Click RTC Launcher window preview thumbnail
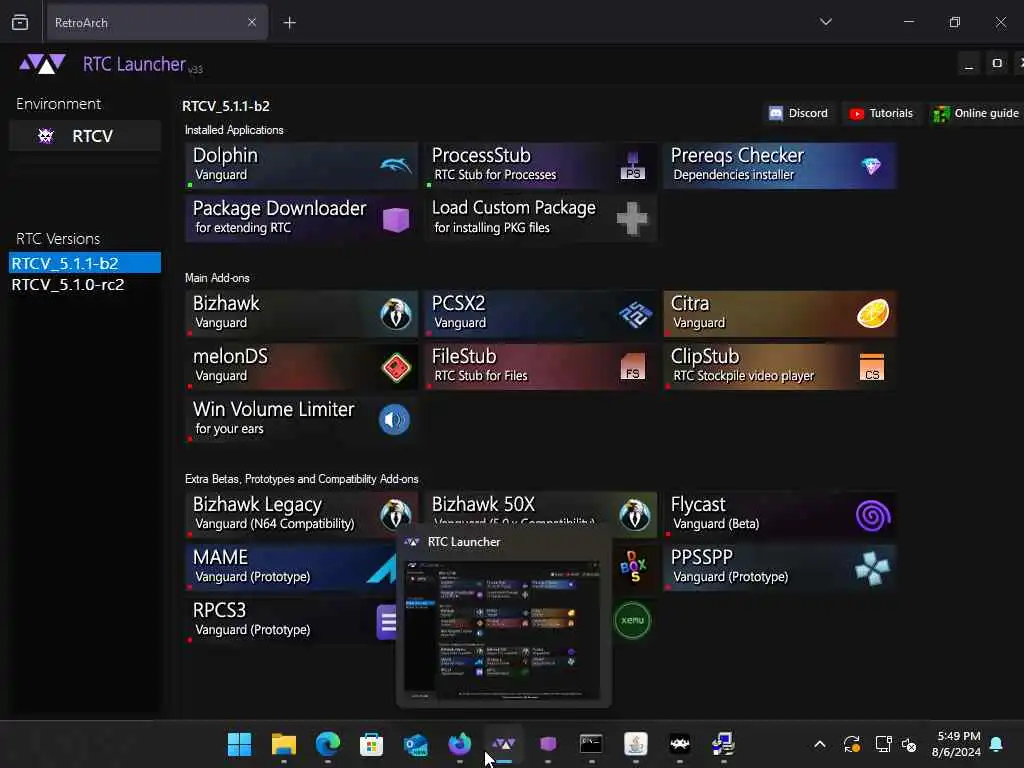Image resolution: width=1024 pixels, height=768 pixels. click(504, 628)
